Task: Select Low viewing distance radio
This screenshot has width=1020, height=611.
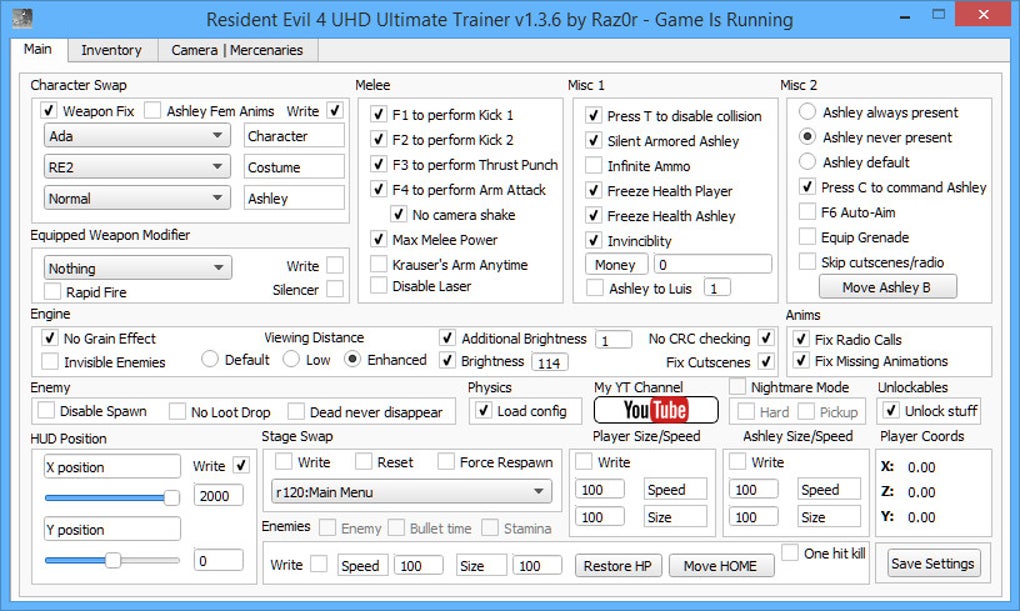Action: pyautogui.click(x=291, y=359)
